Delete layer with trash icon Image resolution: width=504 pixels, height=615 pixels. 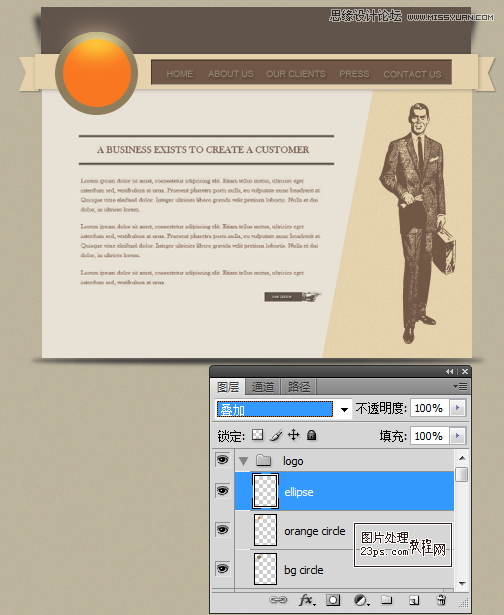click(441, 600)
